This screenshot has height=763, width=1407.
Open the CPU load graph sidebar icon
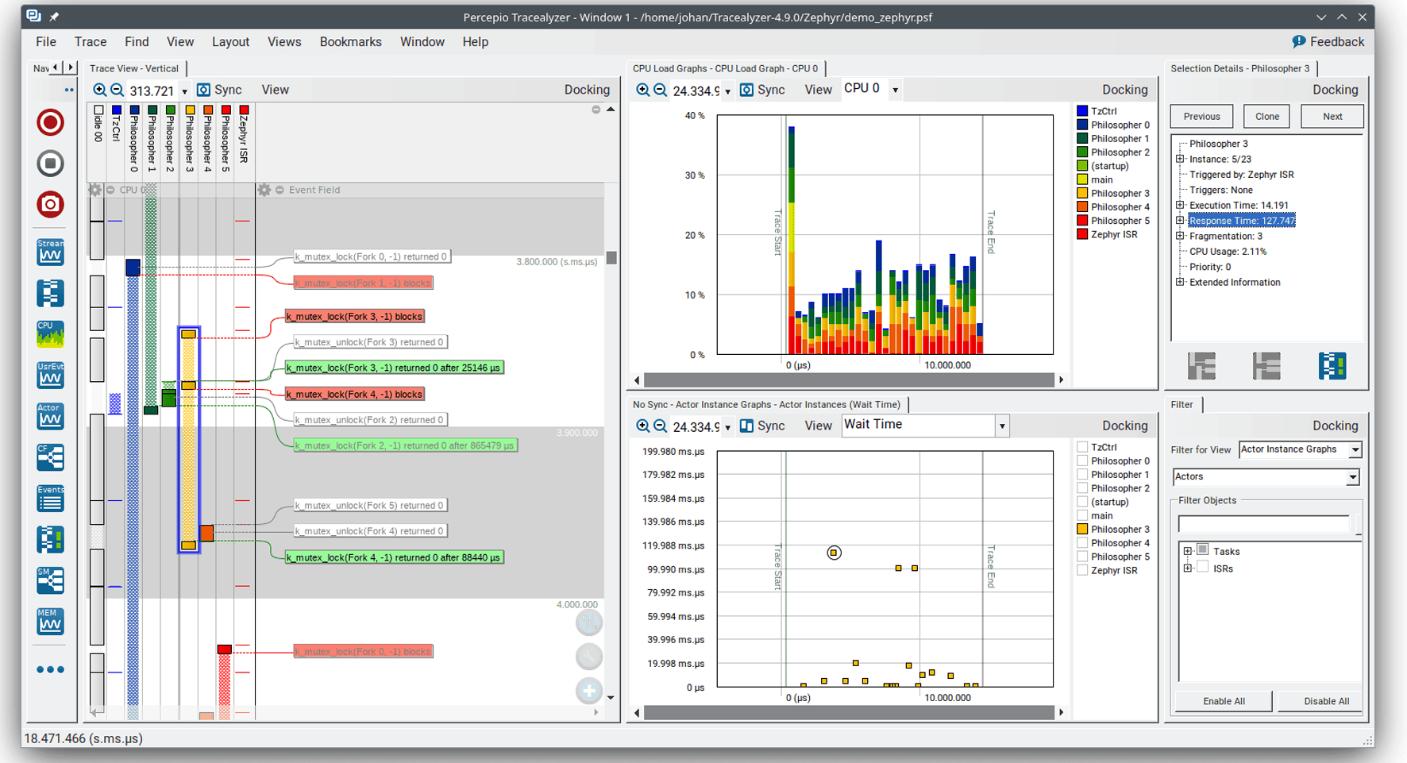50,332
